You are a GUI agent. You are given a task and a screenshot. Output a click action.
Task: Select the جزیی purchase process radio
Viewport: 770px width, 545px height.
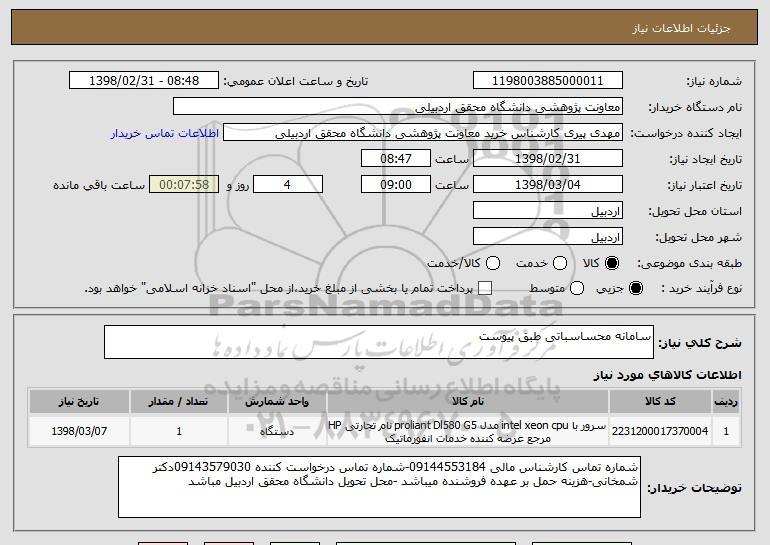coord(635,288)
